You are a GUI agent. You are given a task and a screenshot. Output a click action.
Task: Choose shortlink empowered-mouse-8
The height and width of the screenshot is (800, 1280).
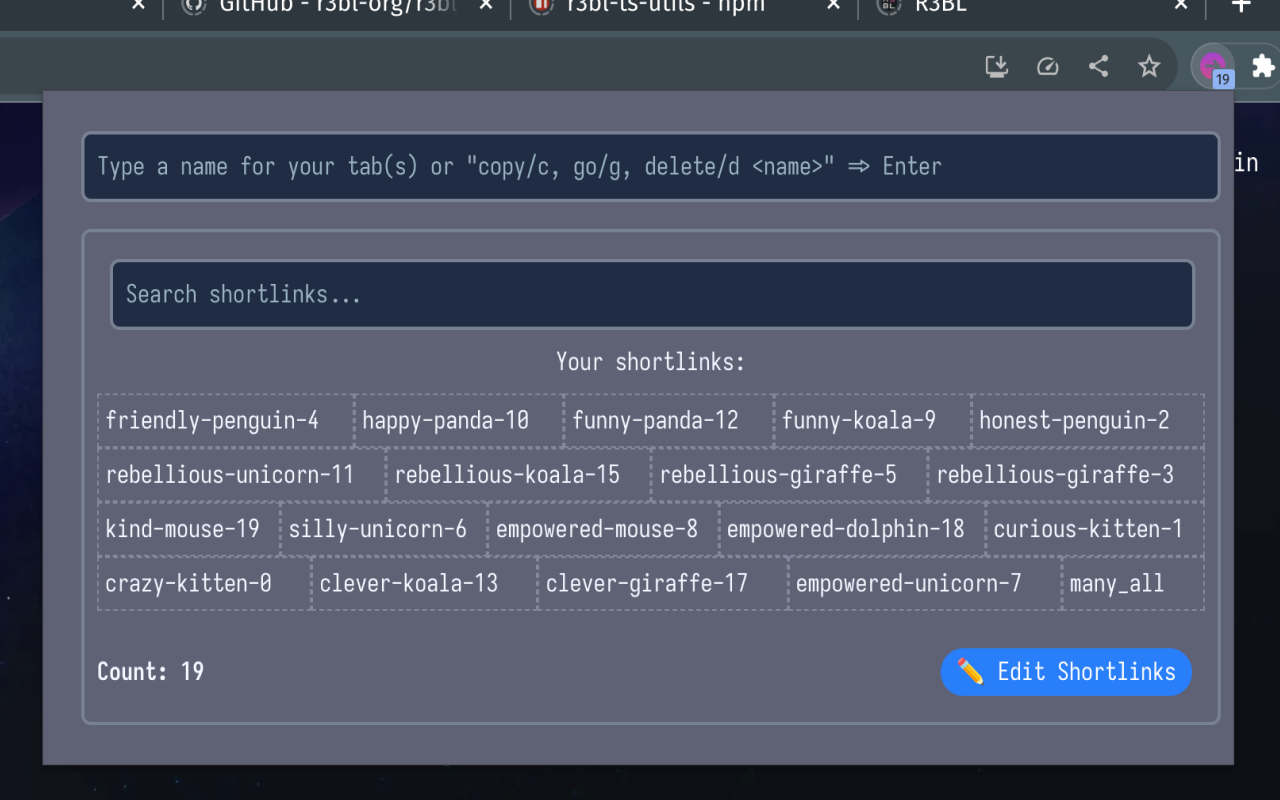coord(603,528)
